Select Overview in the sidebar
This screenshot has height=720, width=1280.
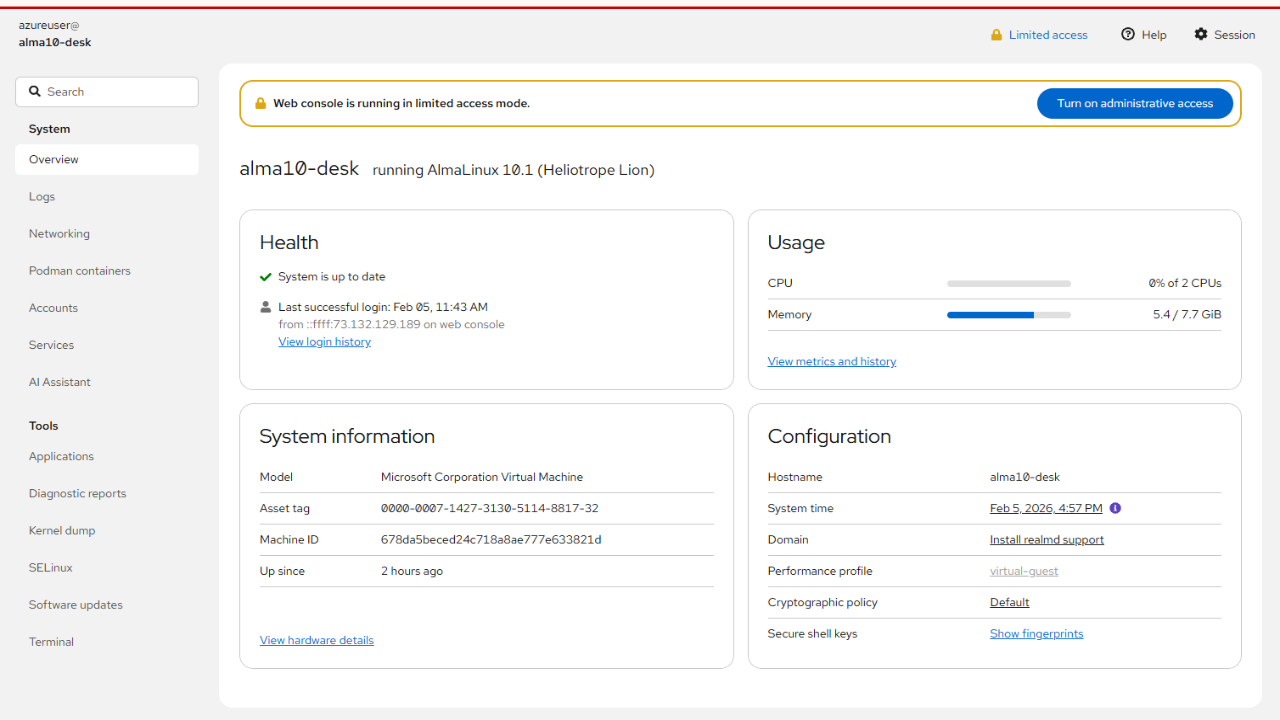click(x=107, y=159)
